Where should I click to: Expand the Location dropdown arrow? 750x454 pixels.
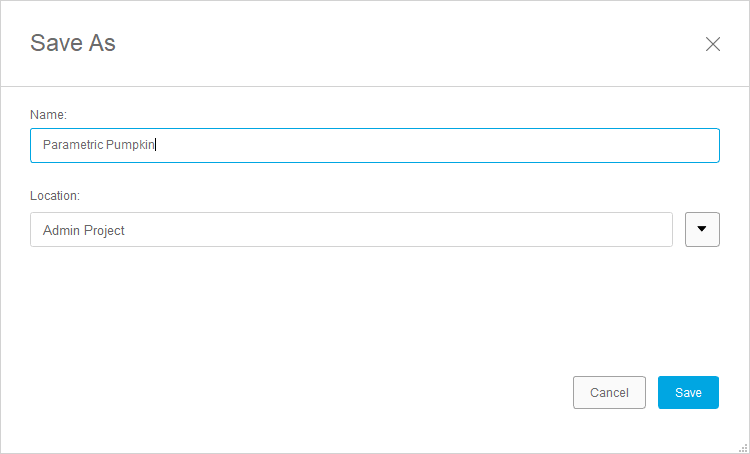[x=702, y=229]
